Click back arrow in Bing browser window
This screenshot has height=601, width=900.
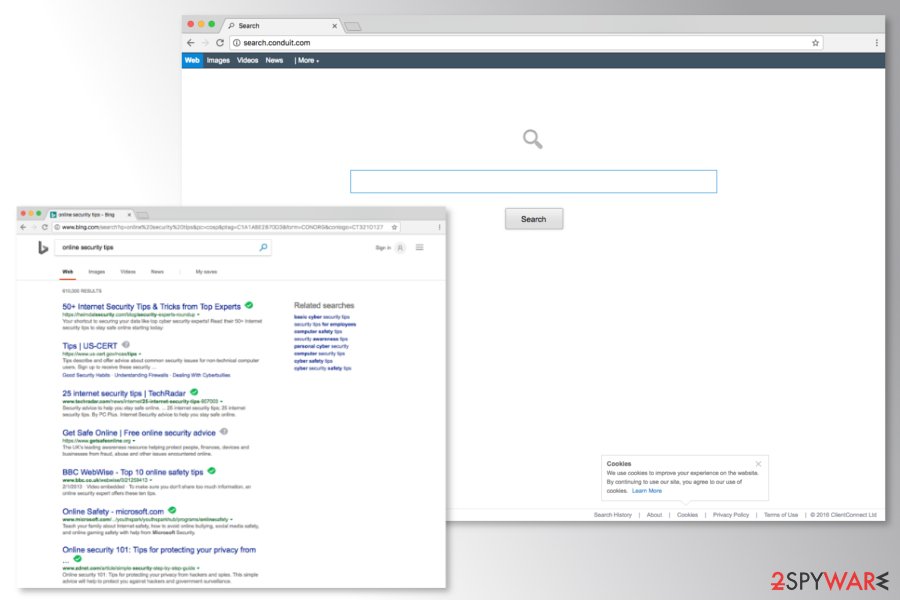pos(23,227)
